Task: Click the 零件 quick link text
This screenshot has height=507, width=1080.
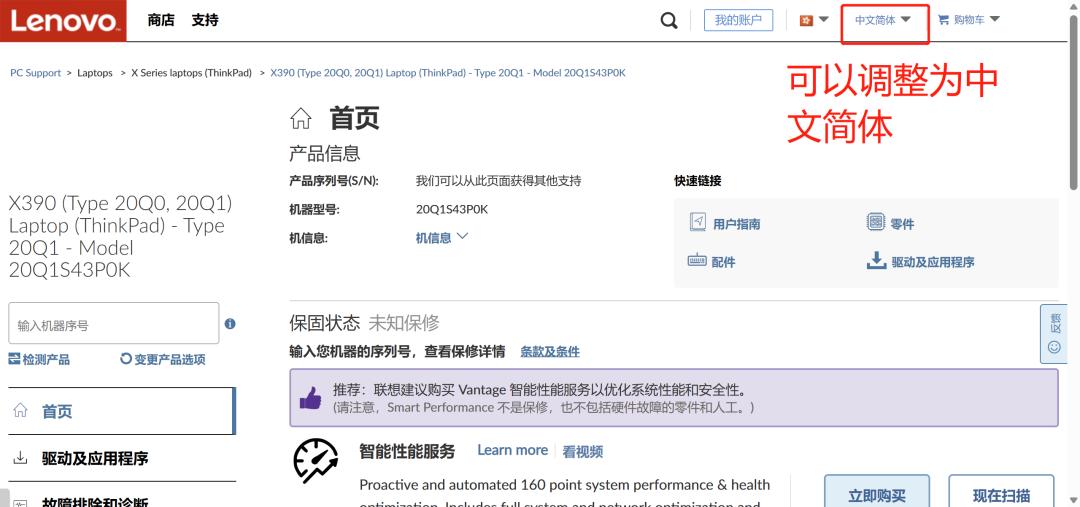Action: (902, 225)
